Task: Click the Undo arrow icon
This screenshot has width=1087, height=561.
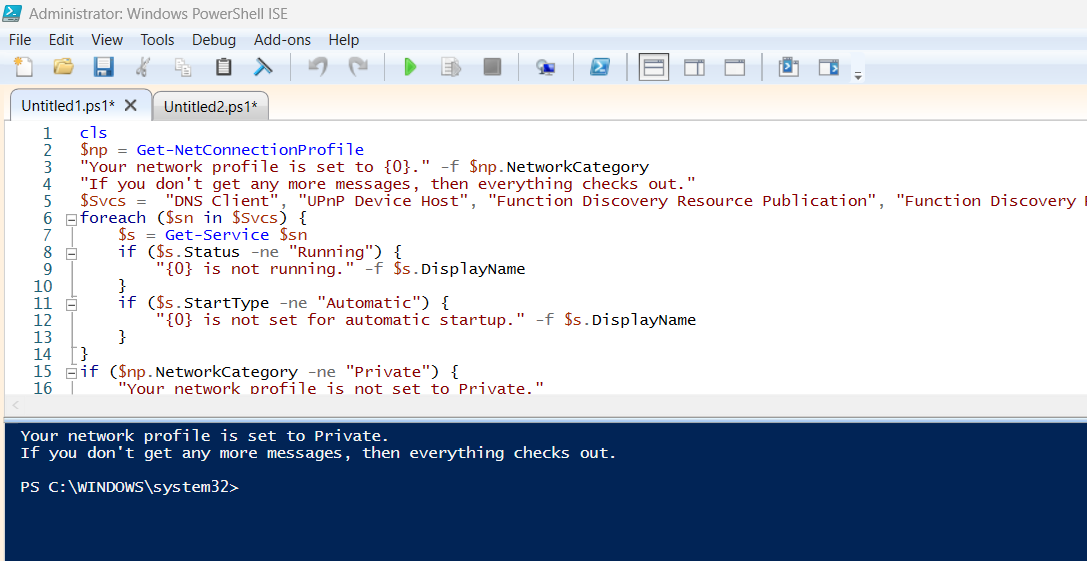Action: click(318, 67)
